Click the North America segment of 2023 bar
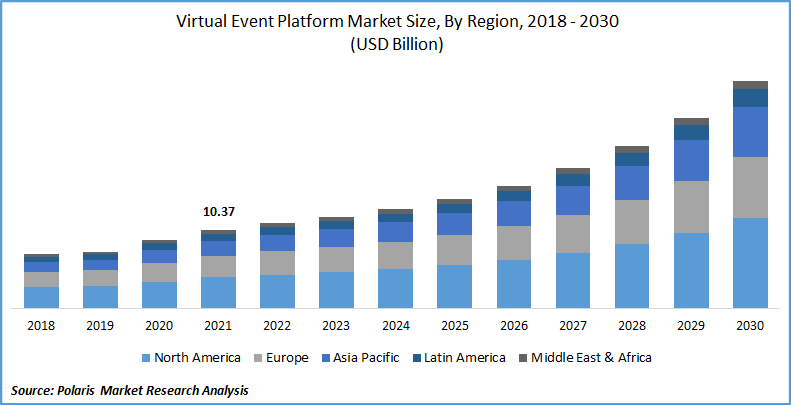Screen dimensions: 791x405 (x=336, y=290)
